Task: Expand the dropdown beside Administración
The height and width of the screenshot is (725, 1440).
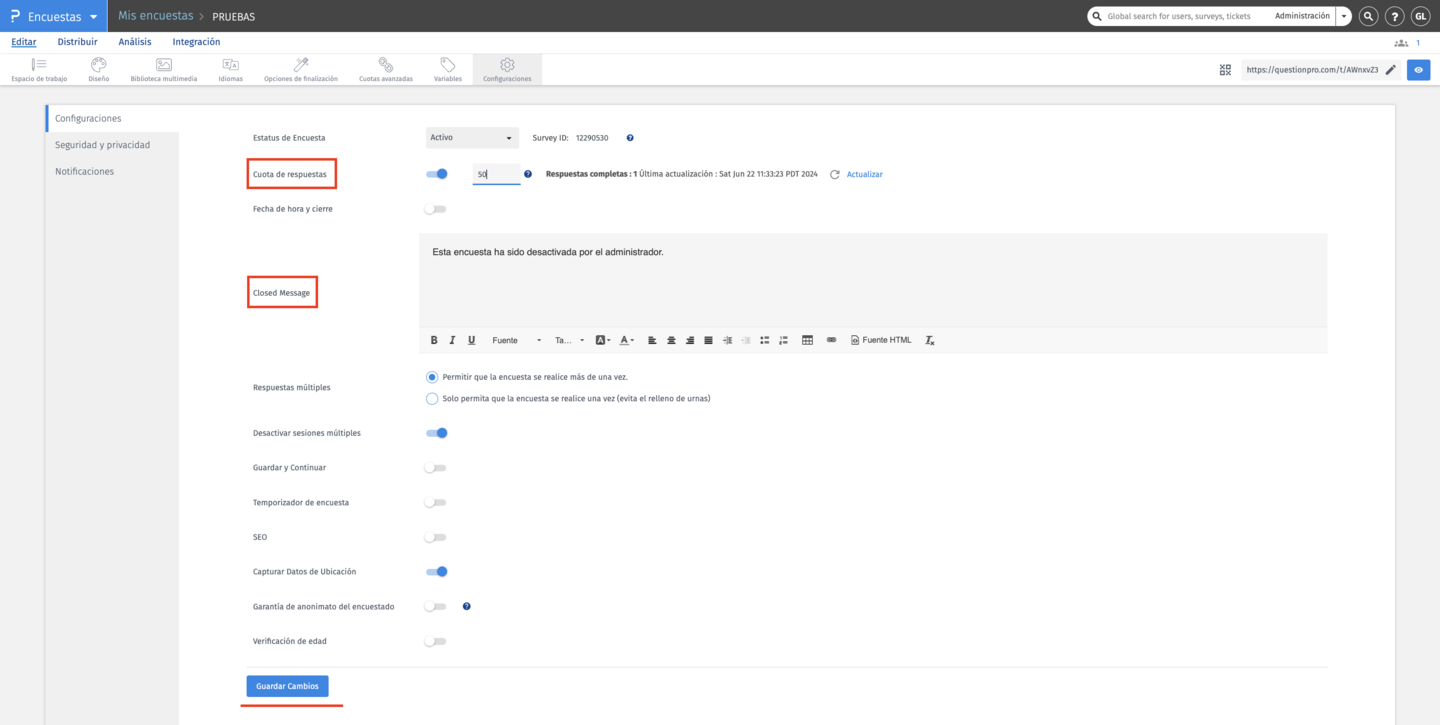Action: pos(1343,16)
